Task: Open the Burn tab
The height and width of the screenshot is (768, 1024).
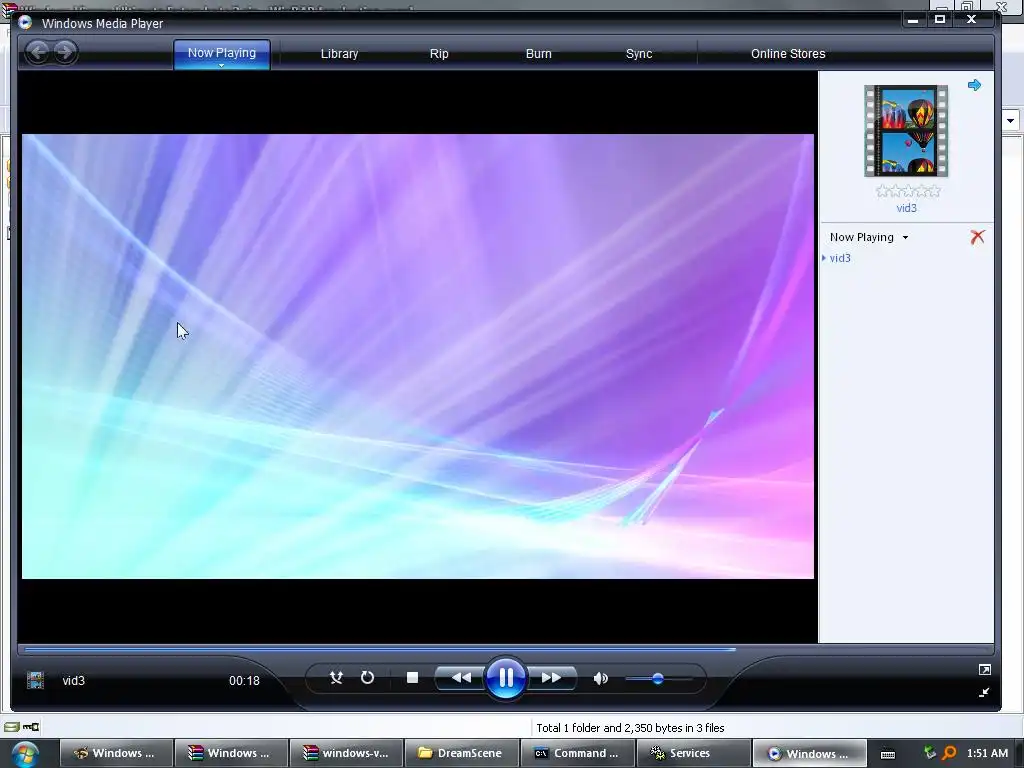Action: point(539,54)
